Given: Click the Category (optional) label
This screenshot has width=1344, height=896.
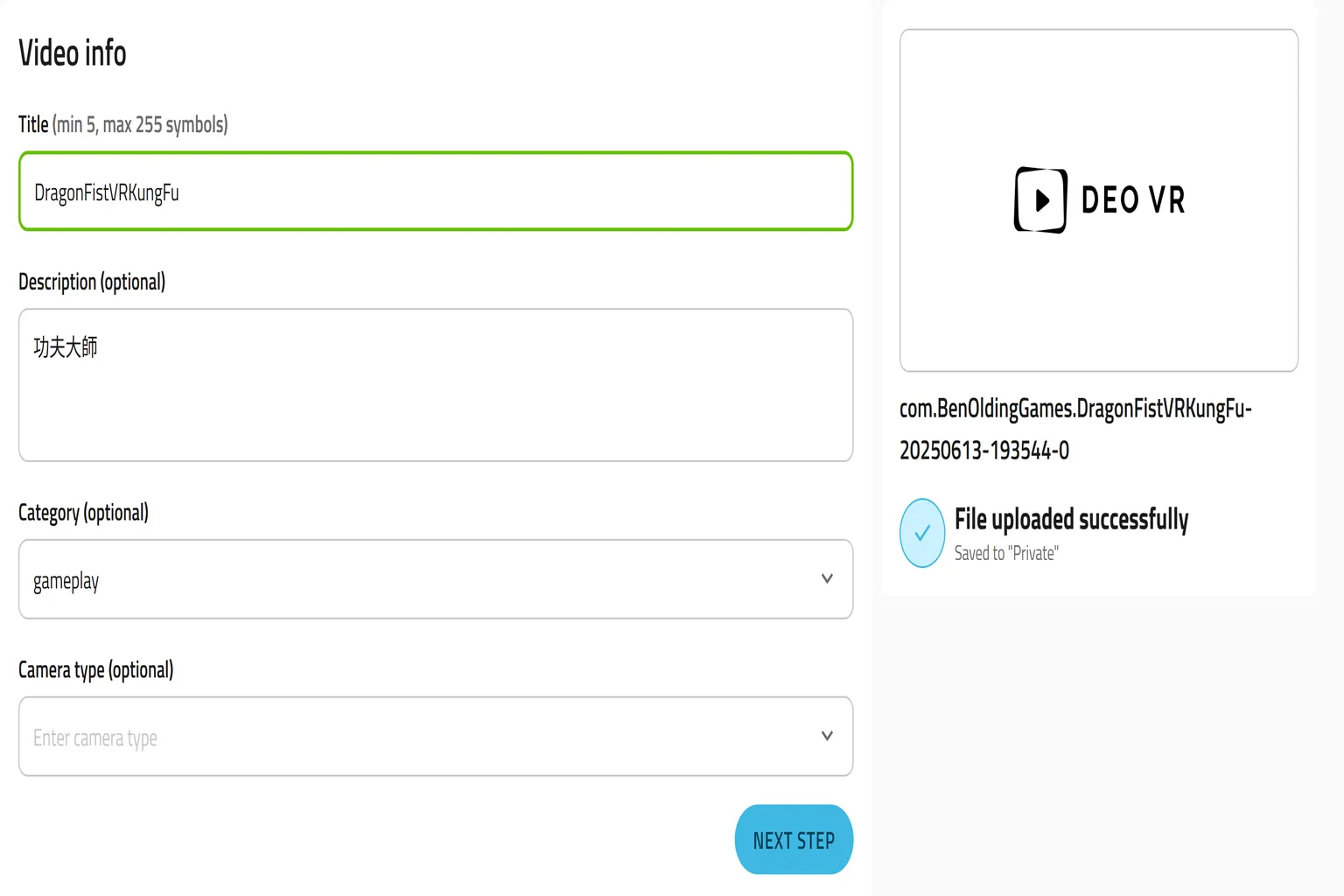Looking at the screenshot, I should click(x=83, y=513).
